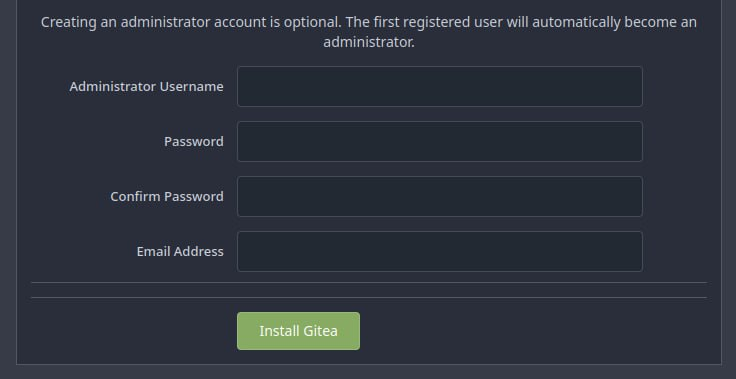Place cursor in the admin username textbox
Viewport: 736px width, 379px height.
(440, 86)
